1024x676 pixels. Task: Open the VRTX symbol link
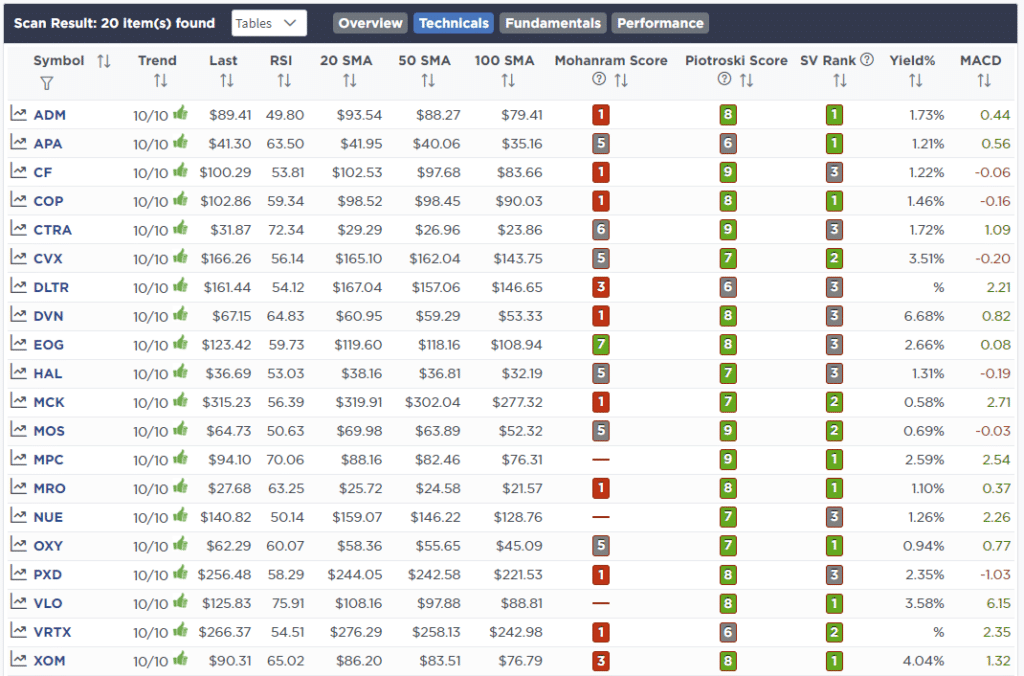[x=52, y=632]
